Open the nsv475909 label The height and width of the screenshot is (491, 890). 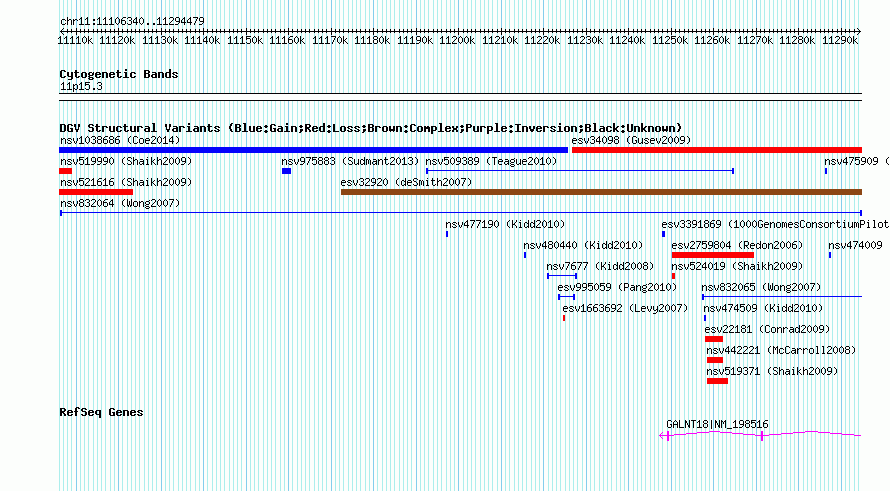(x=857, y=161)
